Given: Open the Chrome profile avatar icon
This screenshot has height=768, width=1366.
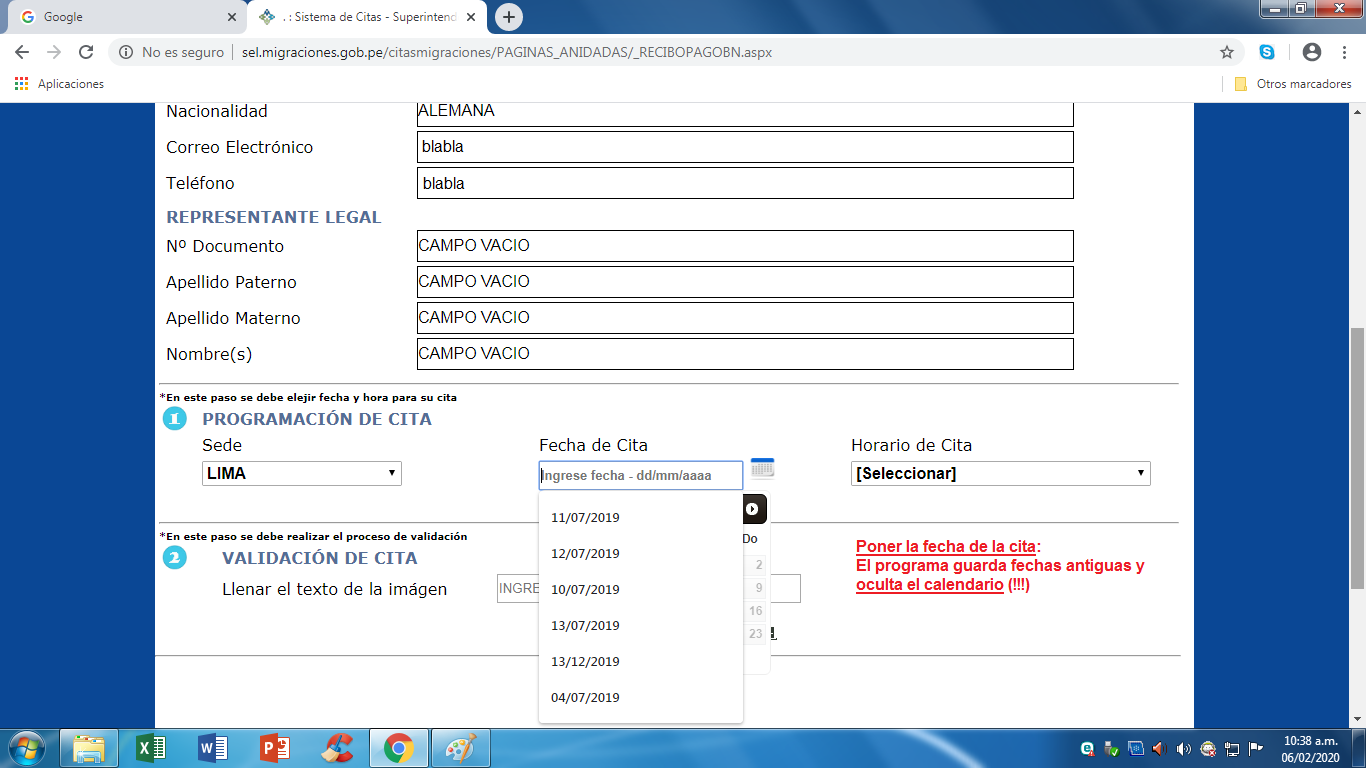Looking at the screenshot, I should (x=1312, y=52).
